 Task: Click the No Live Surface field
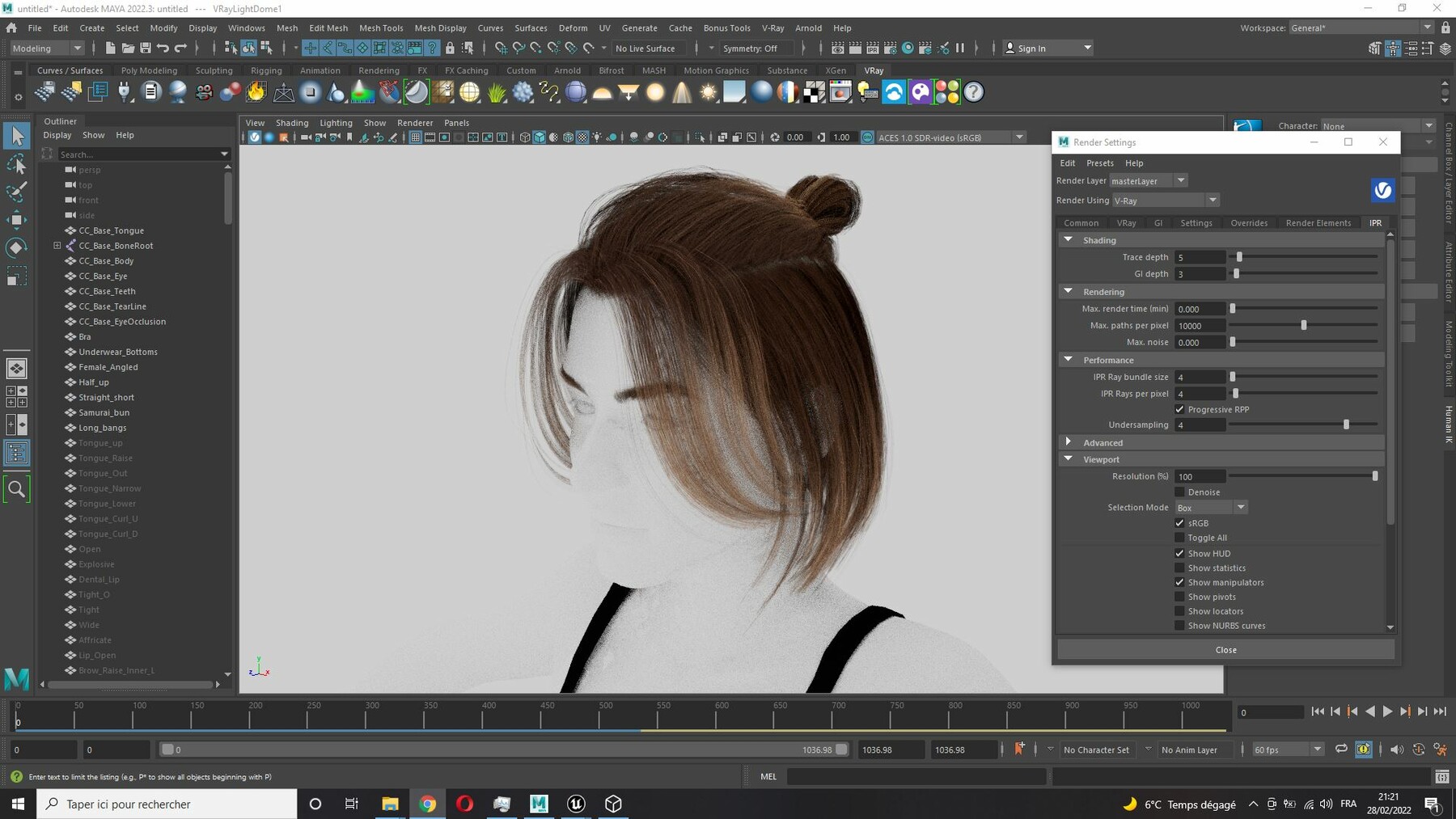tap(650, 49)
